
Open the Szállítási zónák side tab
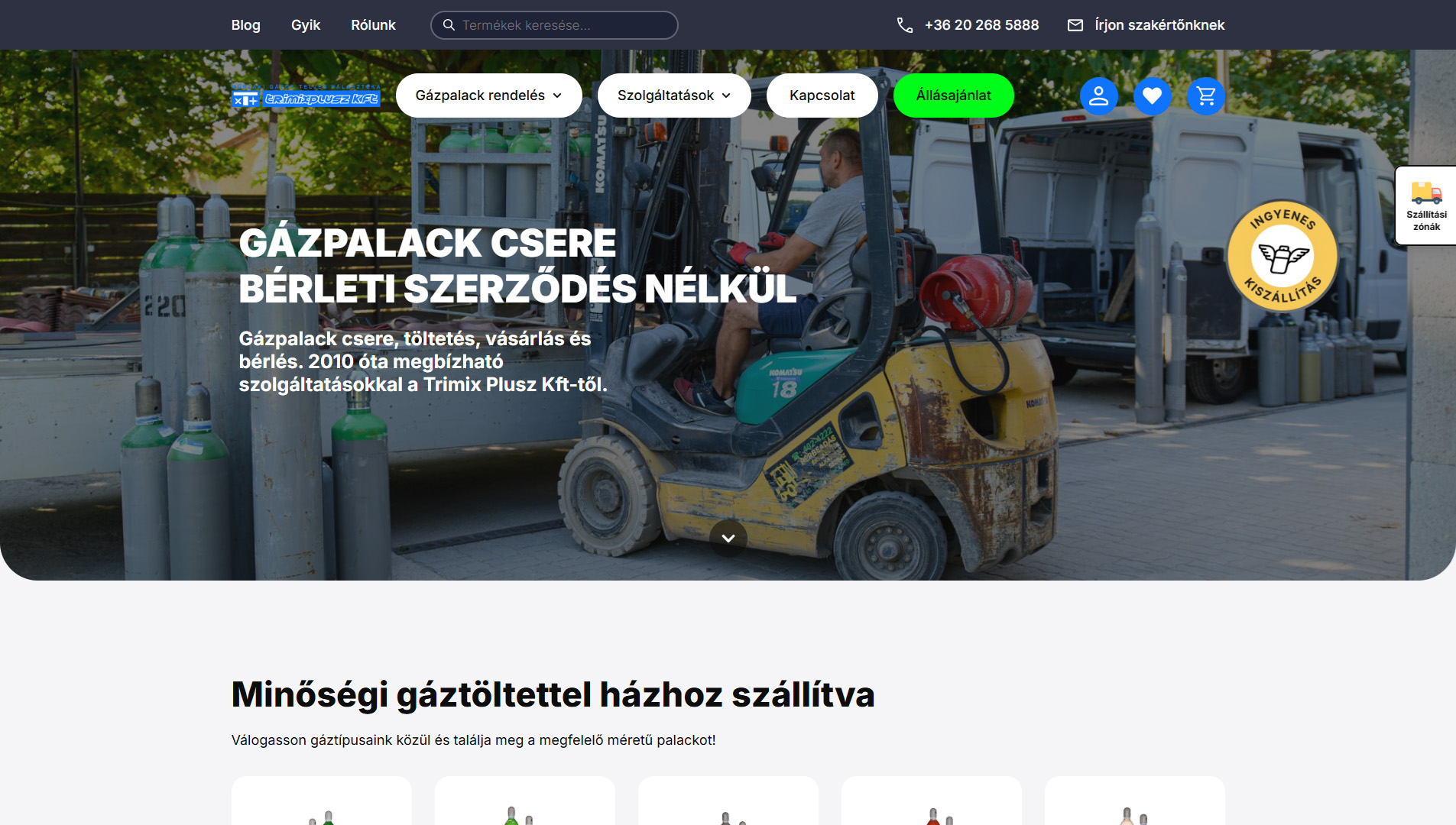tap(1425, 206)
